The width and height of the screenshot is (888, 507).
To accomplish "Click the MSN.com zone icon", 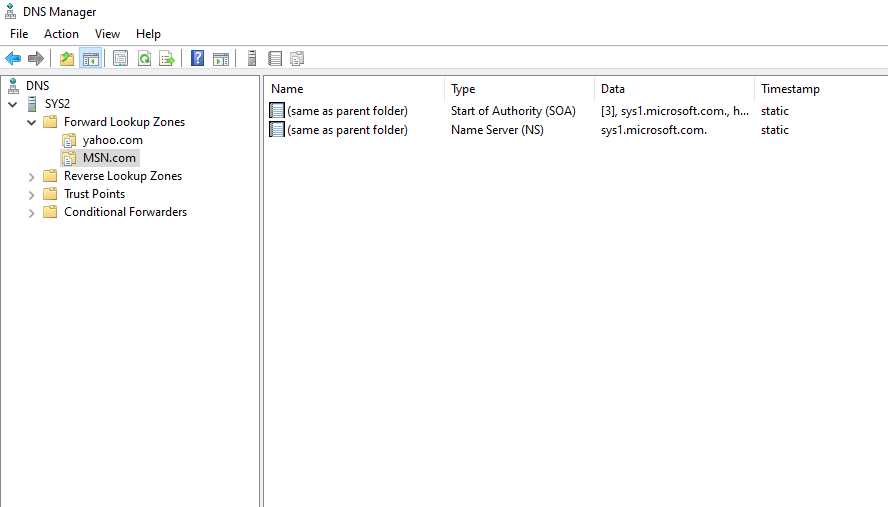I will tap(69, 158).
